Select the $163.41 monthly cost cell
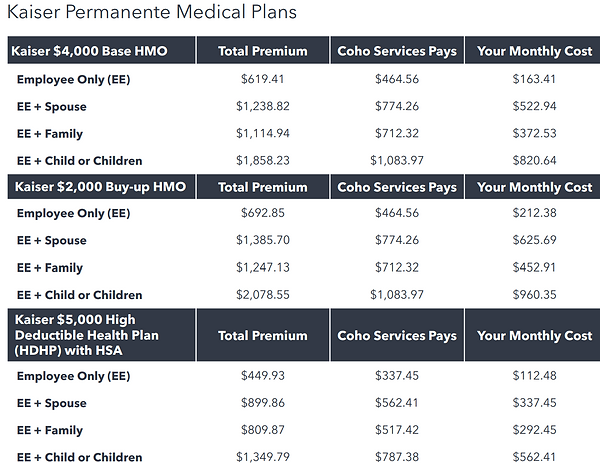The image size is (600, 463). coord(534,77)
